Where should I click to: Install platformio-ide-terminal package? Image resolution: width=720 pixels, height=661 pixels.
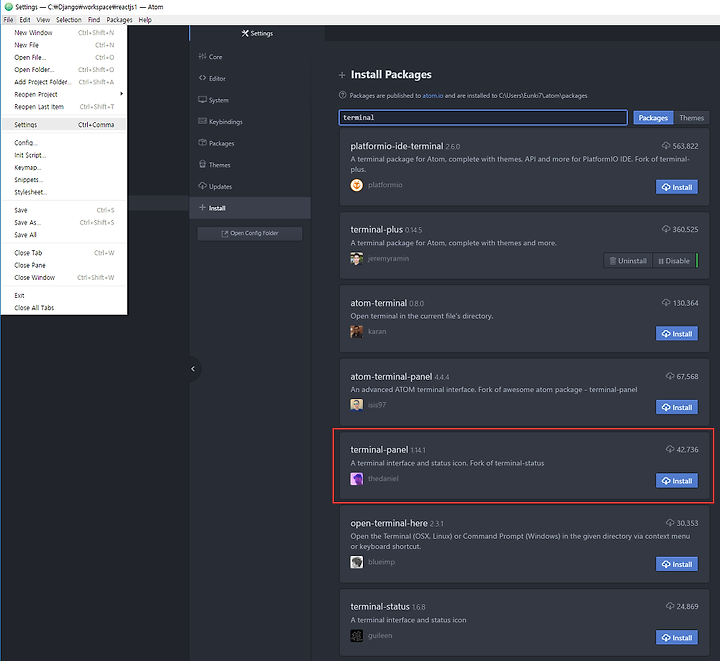click(677, 187)
